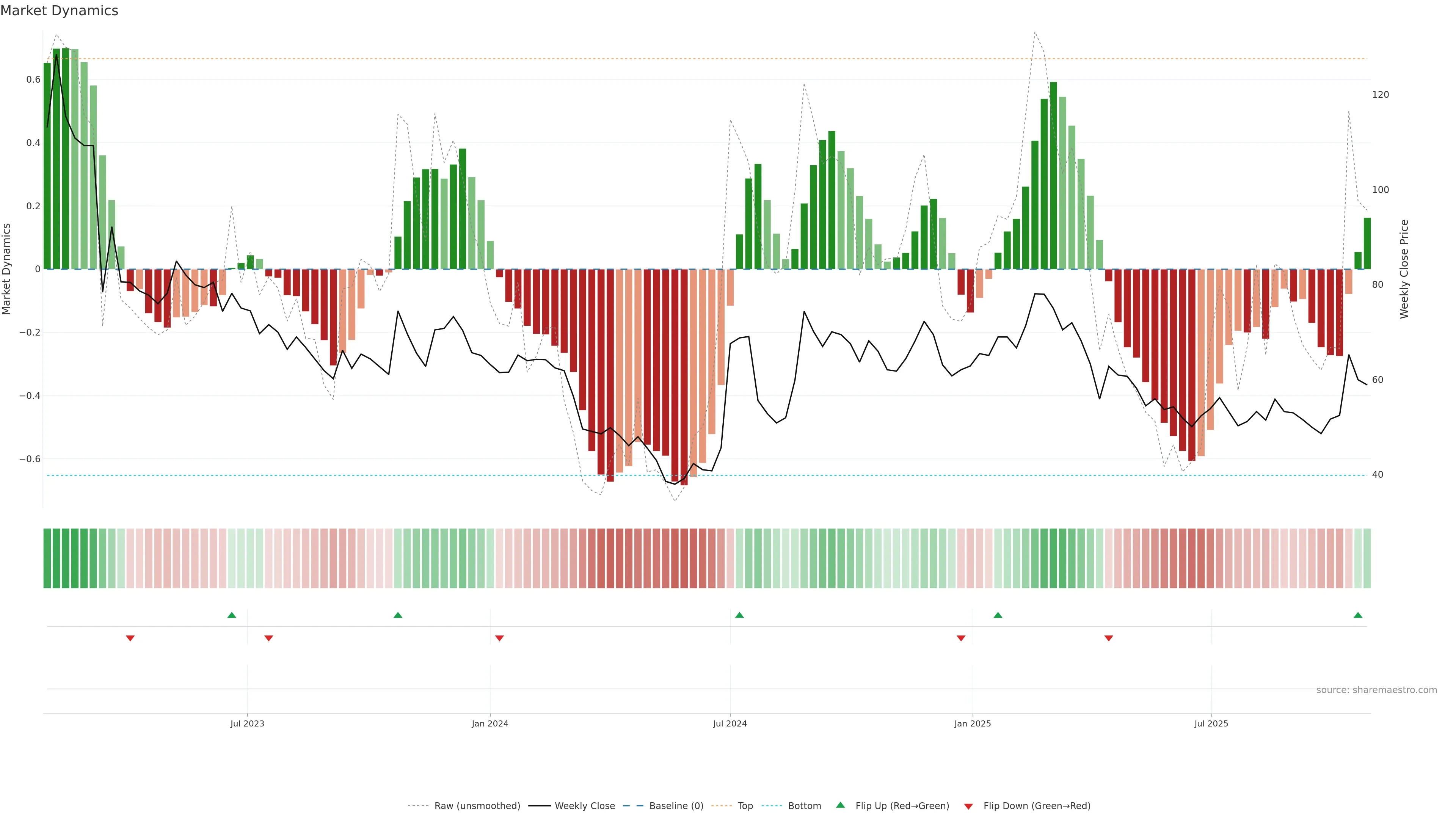Click the flip-down triangle just before Jan 2025

click(961, 638)
